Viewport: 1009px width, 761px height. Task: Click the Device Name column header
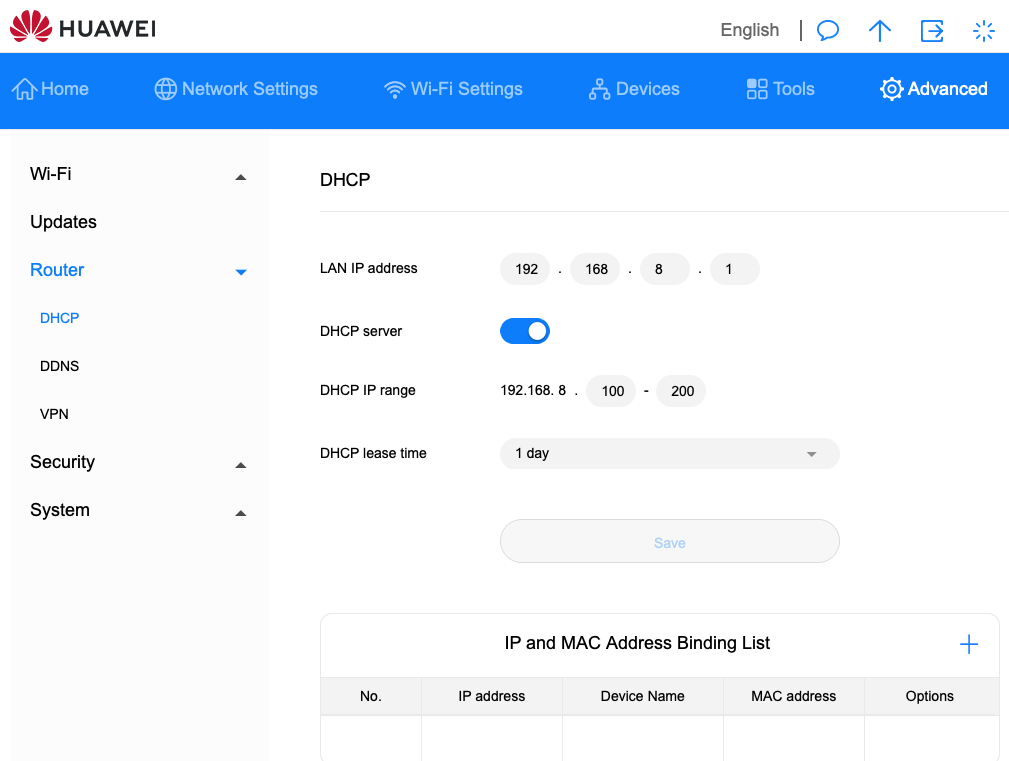pos(642,696)
